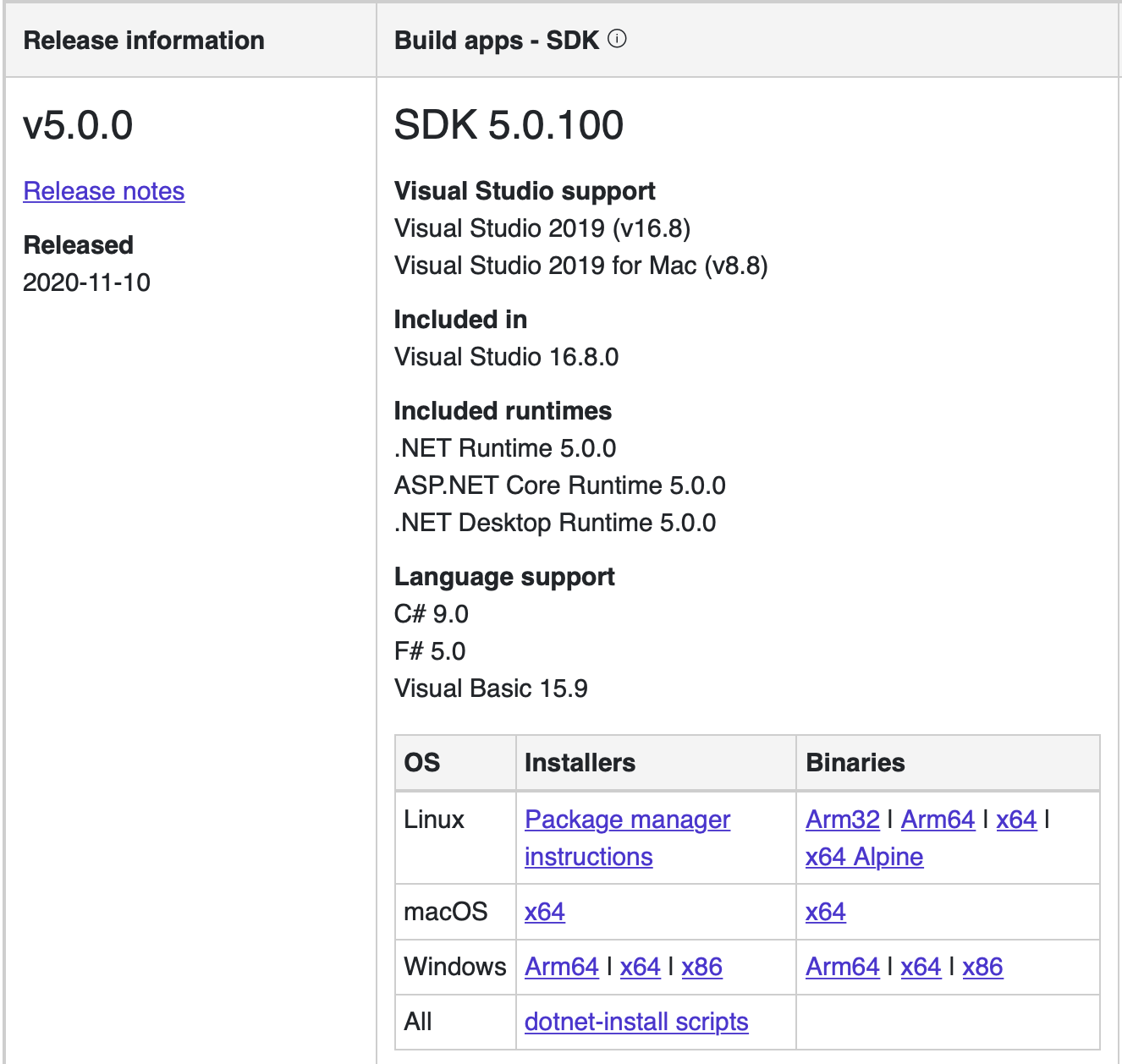
Task: Click the Included runtimes heading
Action: (x=503, y=411)
